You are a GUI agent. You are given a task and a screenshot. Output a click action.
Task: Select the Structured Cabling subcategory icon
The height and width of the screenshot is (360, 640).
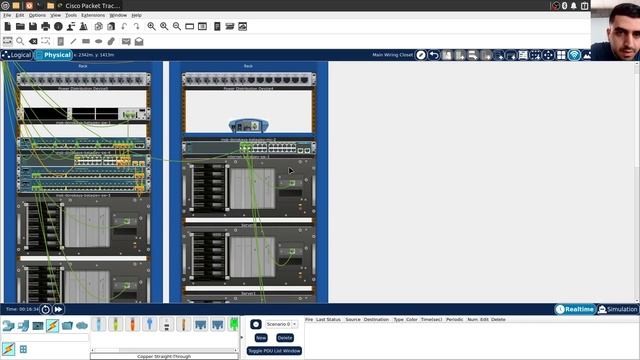tap(23, 349)
